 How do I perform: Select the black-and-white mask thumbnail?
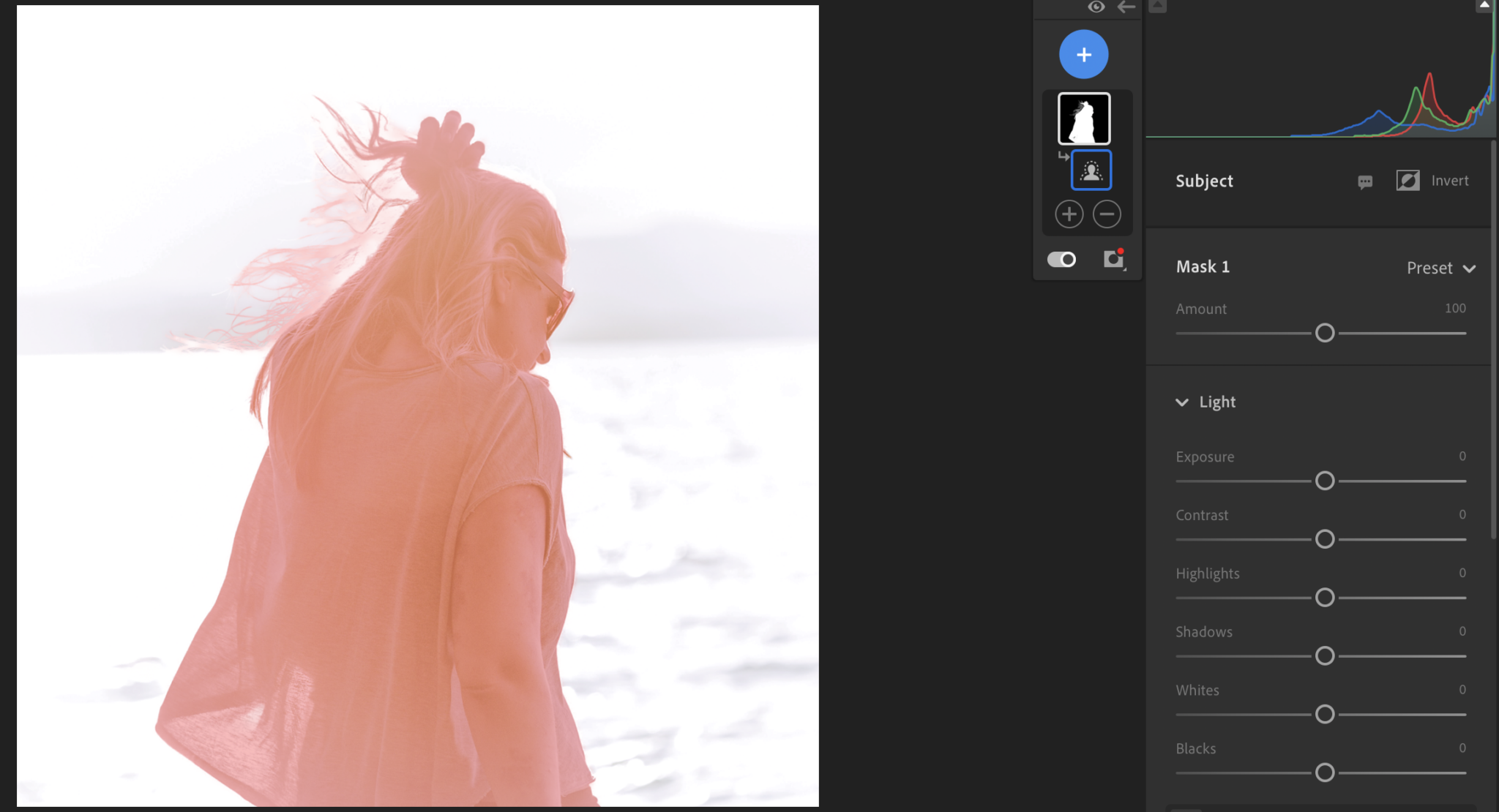pyautogui.click(x=1083, y=117)
